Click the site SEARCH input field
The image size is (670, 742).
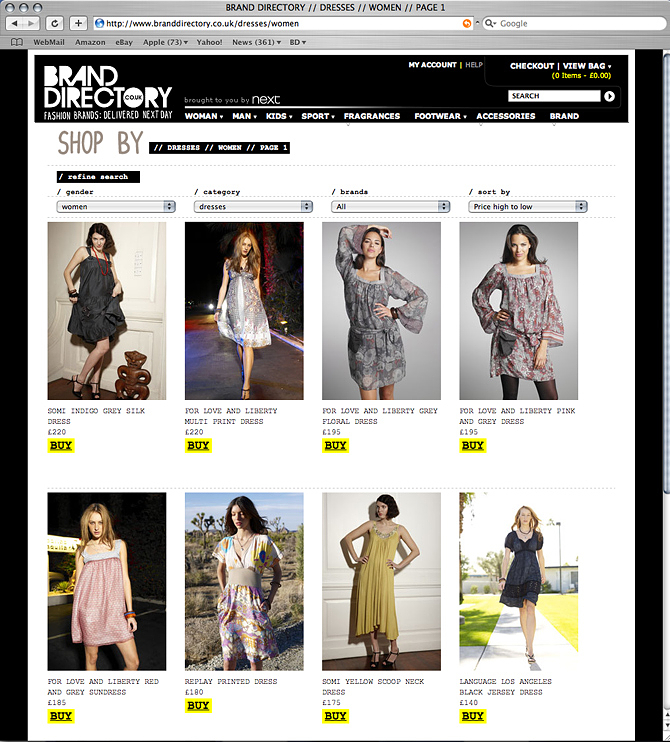click(x=554, y=96)
